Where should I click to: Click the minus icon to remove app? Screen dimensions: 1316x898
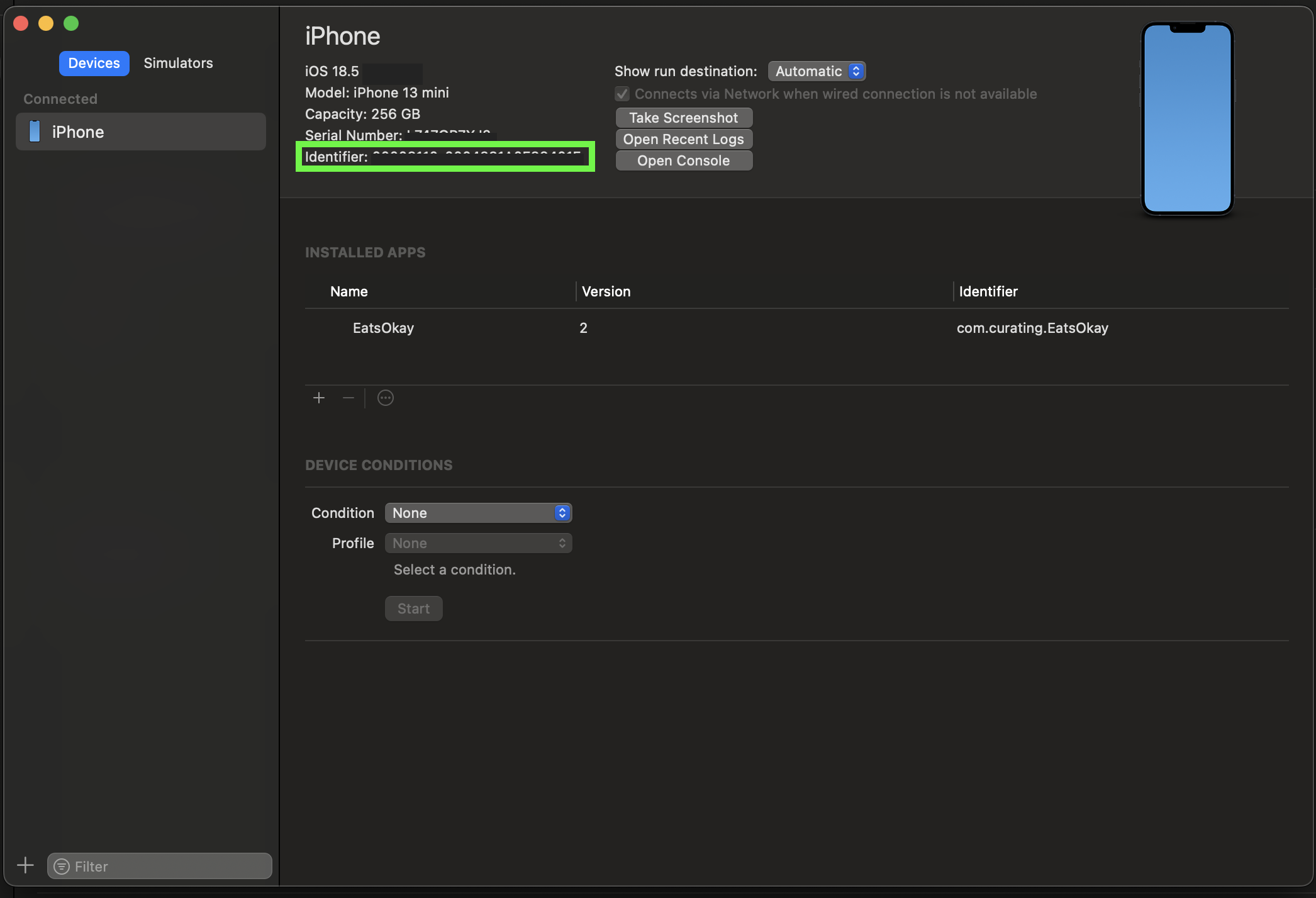[349, 398]
